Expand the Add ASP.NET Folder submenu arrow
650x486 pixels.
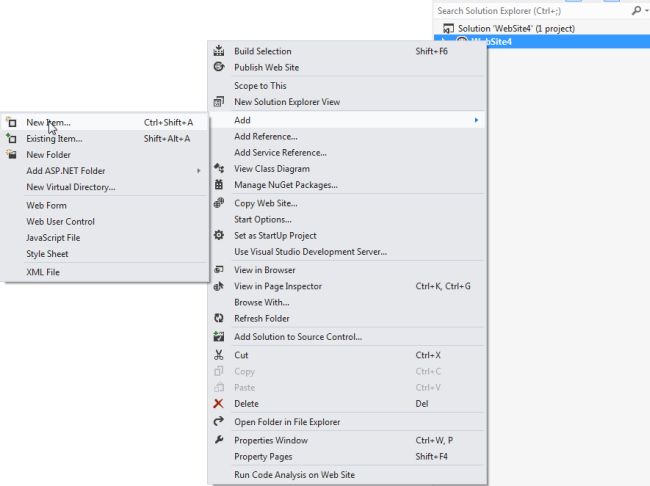tap(199, 170)
